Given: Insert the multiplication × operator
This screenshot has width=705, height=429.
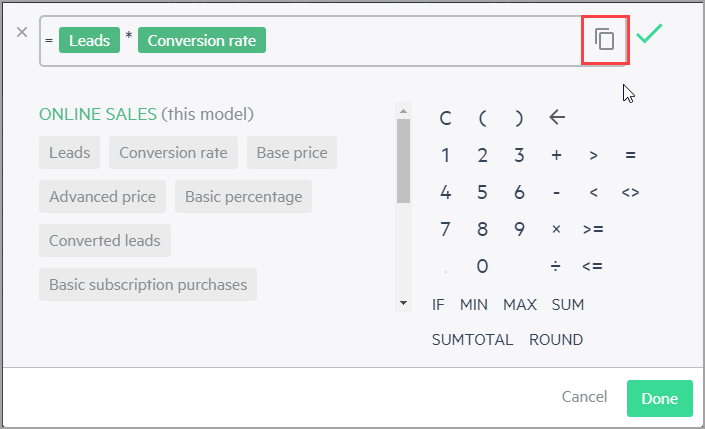Looking at the screenshot, I should [556, 229].
